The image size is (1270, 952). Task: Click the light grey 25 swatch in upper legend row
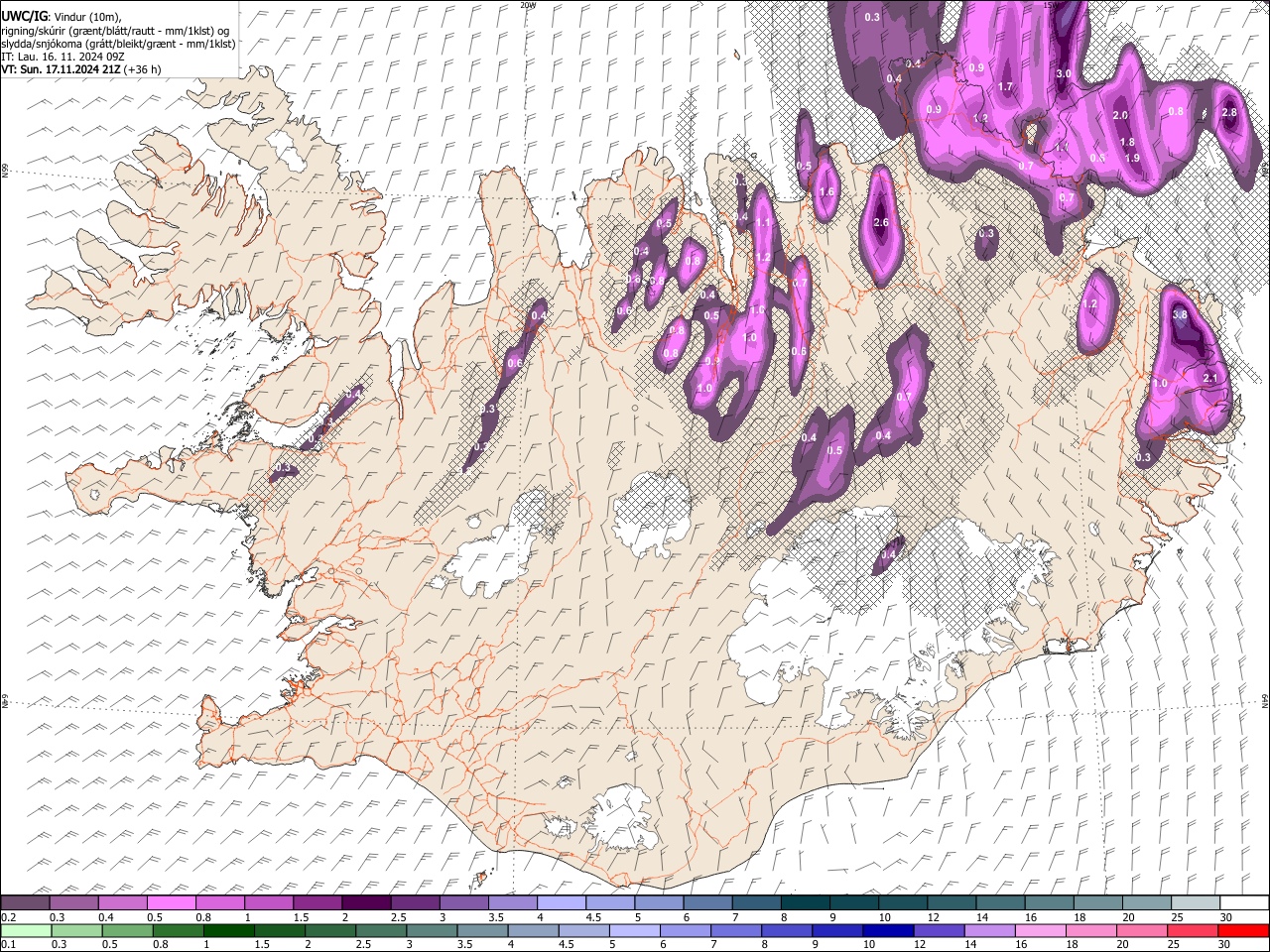[x=1196, y=903]
